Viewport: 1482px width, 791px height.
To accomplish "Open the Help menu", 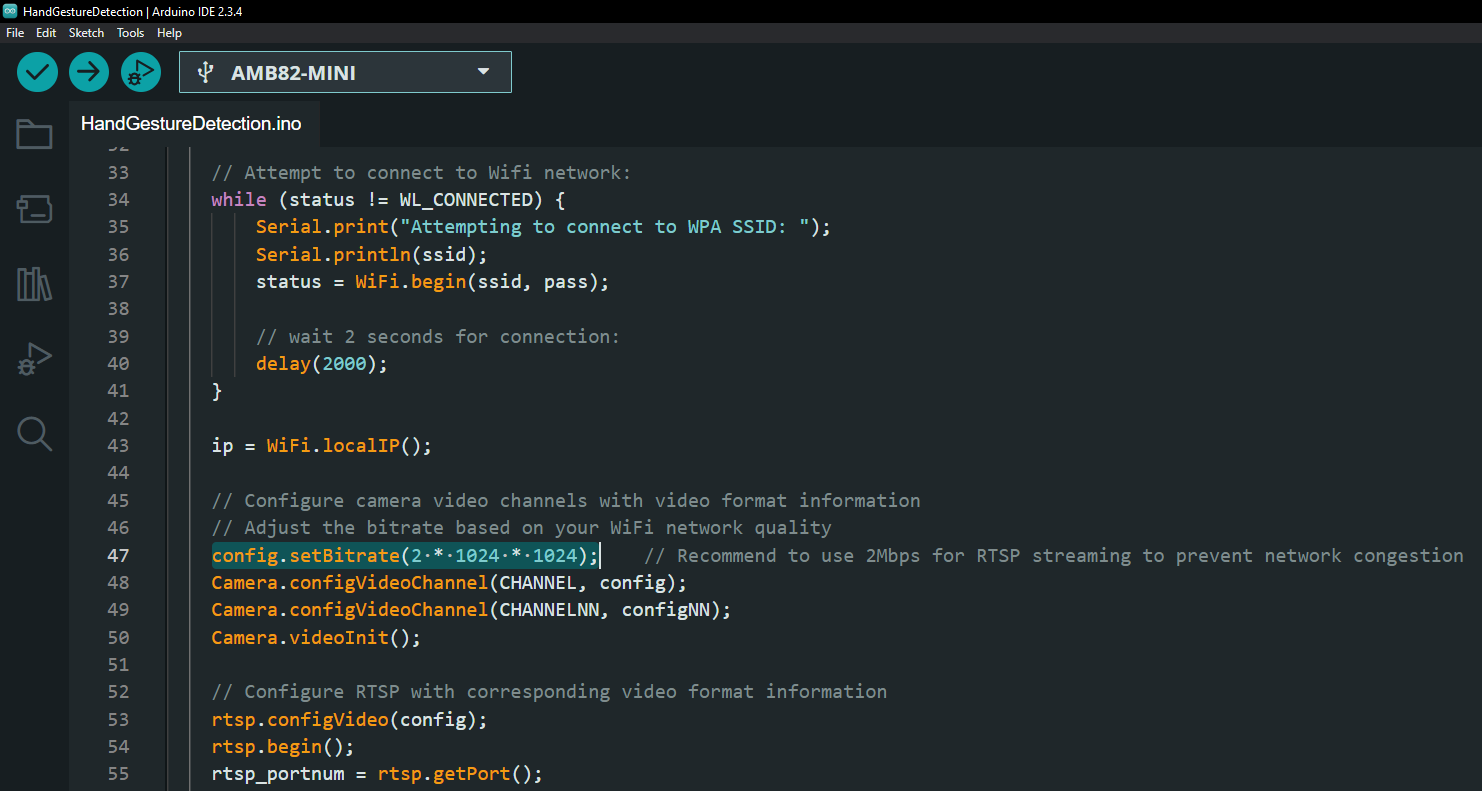I will coord(170,33).
